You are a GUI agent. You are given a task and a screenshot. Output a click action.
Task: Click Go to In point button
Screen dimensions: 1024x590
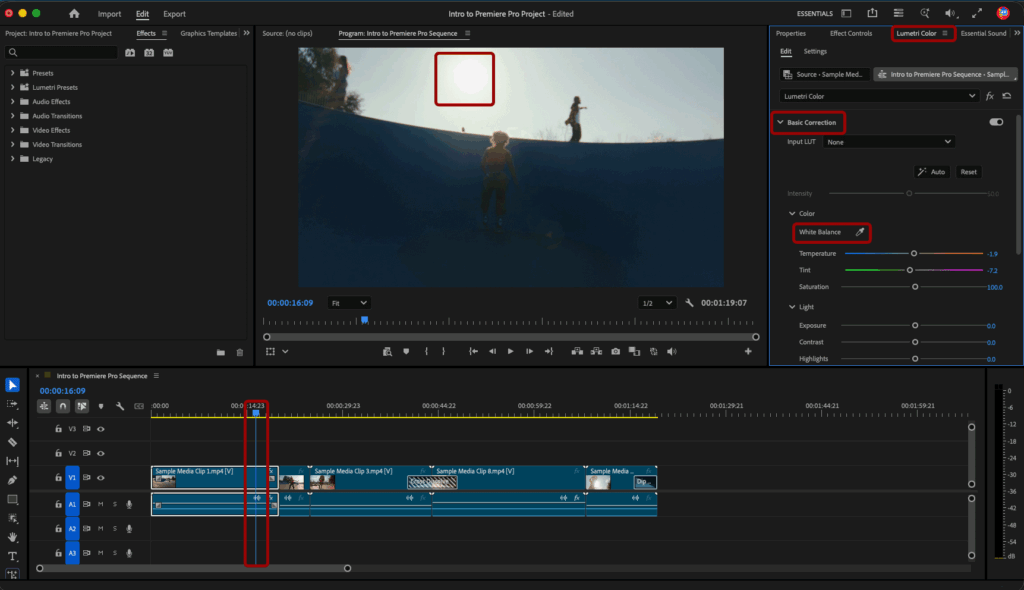pos(473,352)
